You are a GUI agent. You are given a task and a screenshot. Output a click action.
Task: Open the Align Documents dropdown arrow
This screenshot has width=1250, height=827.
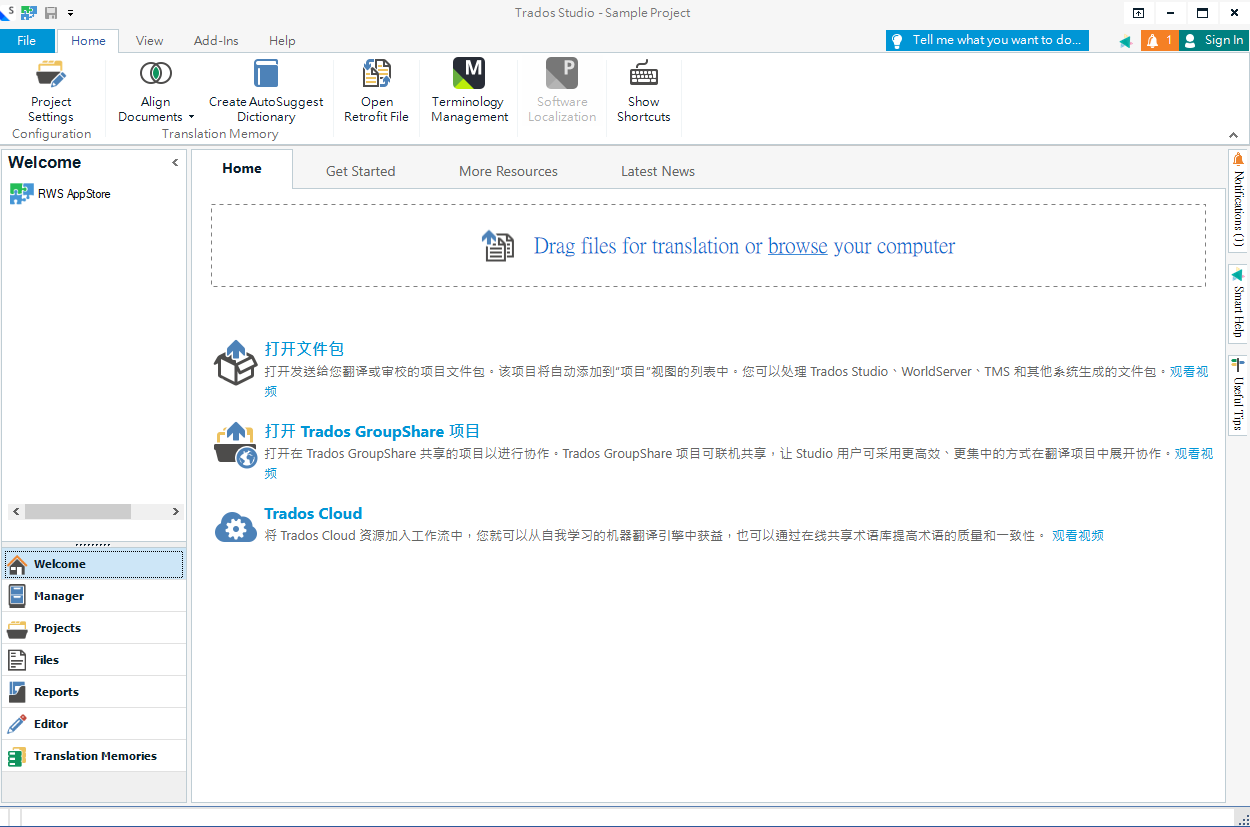192,117
